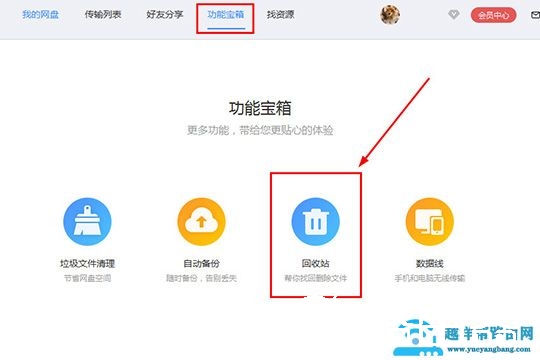The height and width of the screenshot is (360, 540).
Task: Click the 功能宝箱 page heading
Action: click(260, 108)
